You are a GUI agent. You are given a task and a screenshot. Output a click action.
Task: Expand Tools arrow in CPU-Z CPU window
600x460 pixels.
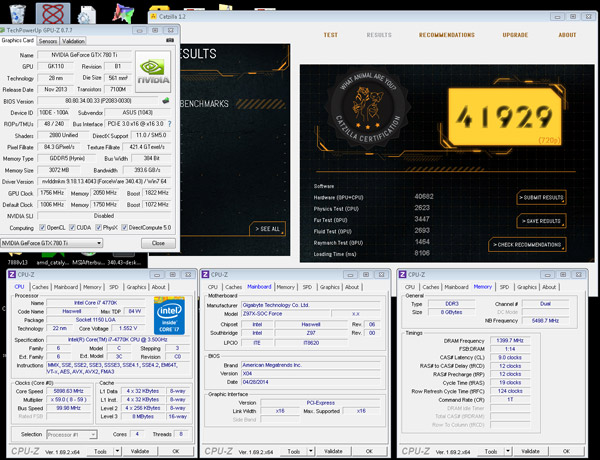[x=117, y=451]
